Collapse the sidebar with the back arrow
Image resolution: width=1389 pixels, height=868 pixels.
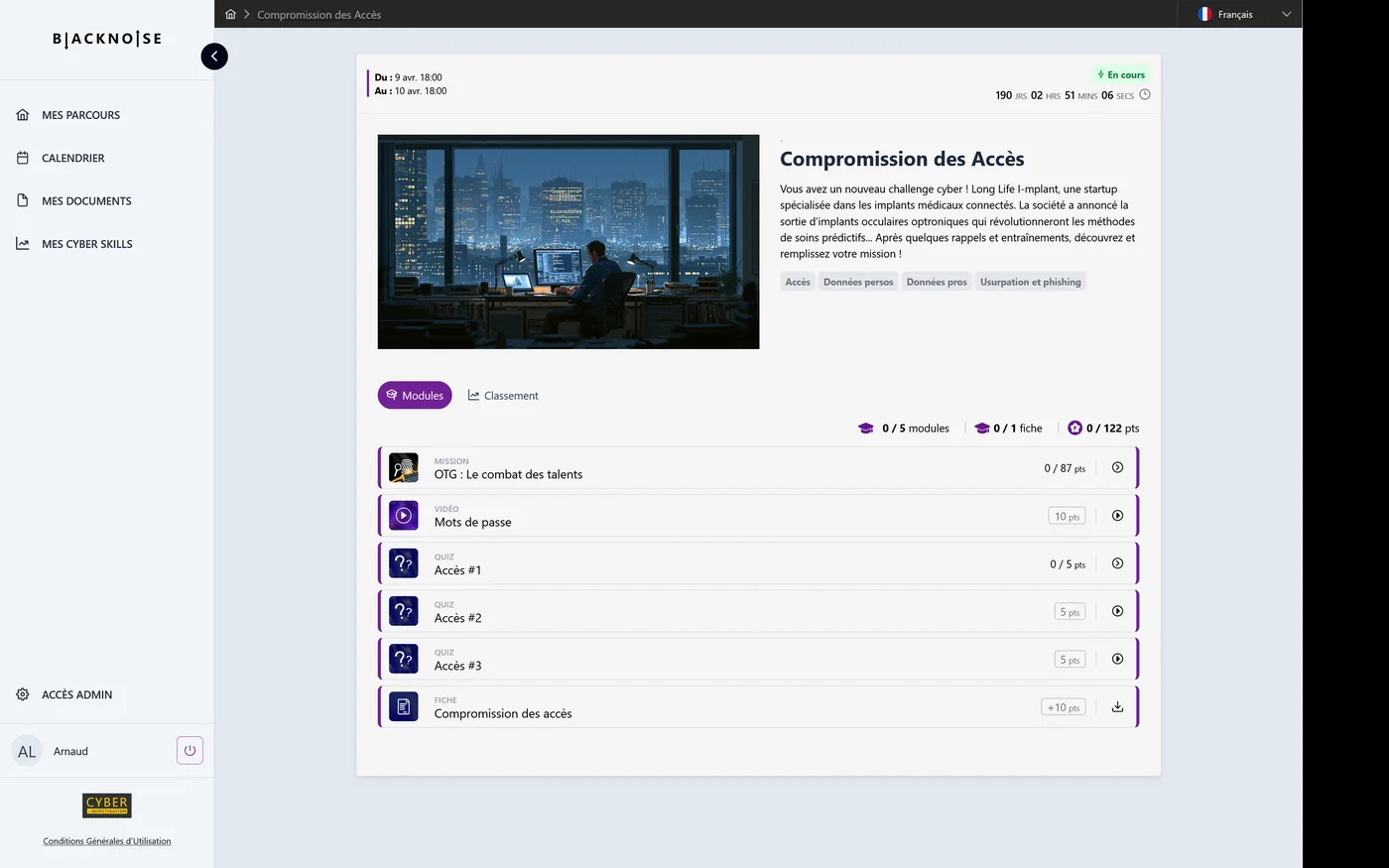click(x=214, y=57)
